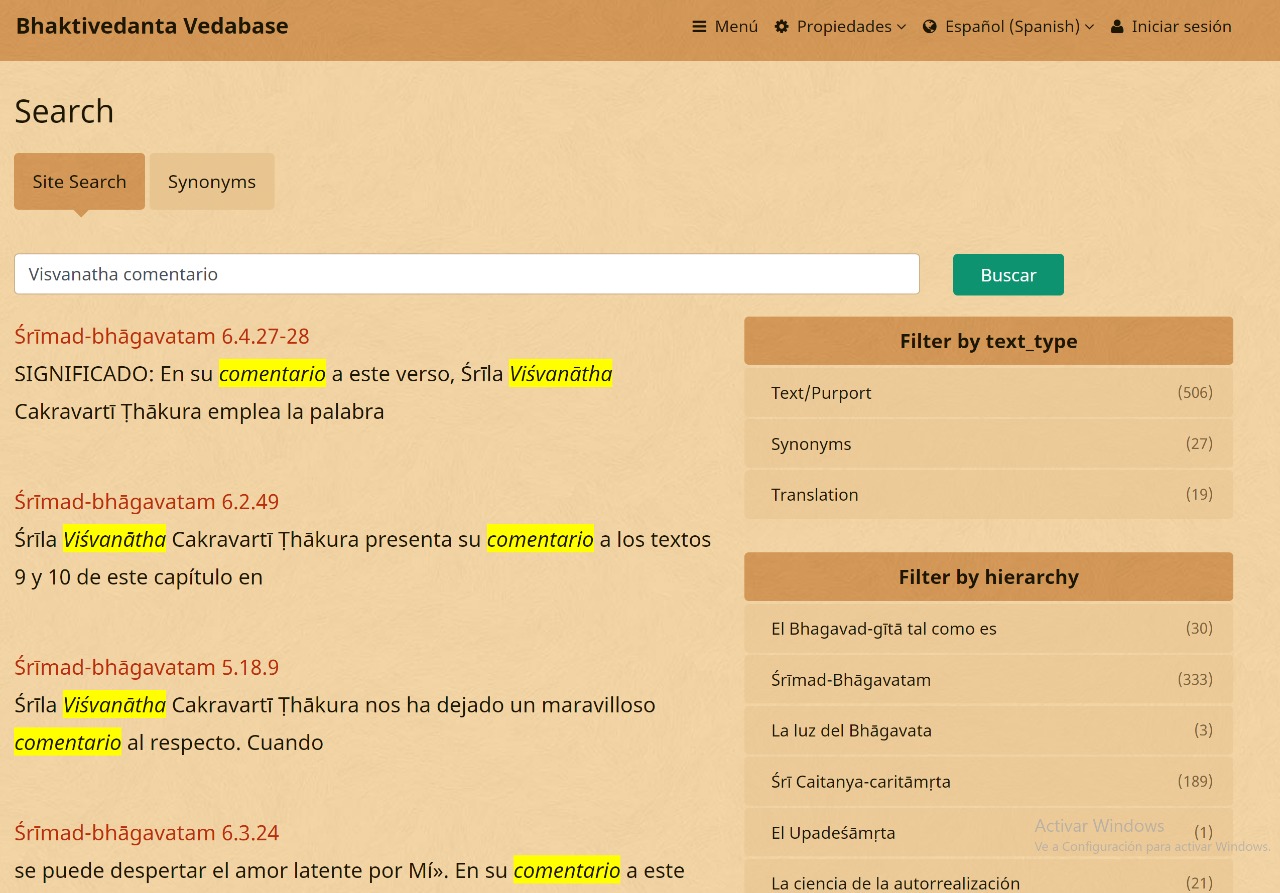Go to the Śrīmad-bhāgavatam 5.18.9 result

[x=146, y=668]
